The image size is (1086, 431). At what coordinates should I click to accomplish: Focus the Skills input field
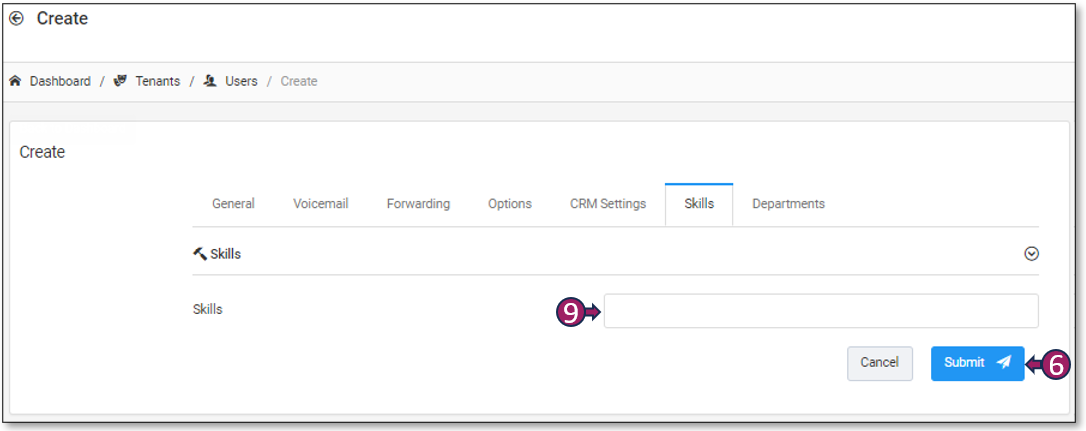tap(820, 311)
